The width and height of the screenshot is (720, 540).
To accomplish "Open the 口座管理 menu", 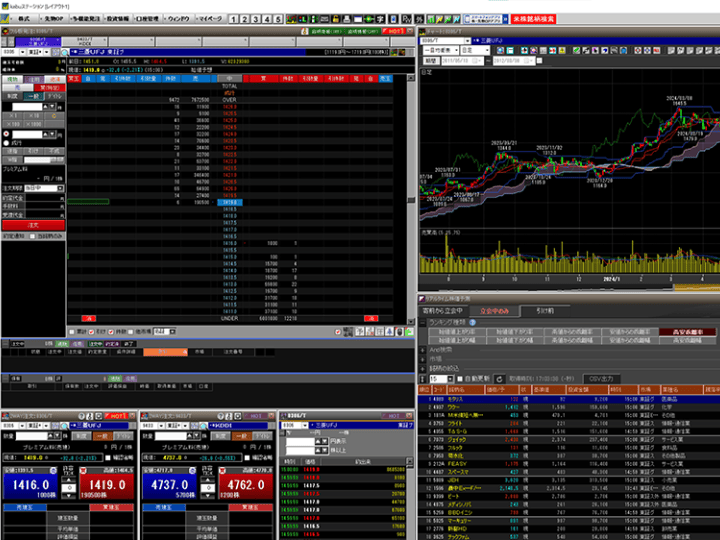I will [x=147, y=19].
